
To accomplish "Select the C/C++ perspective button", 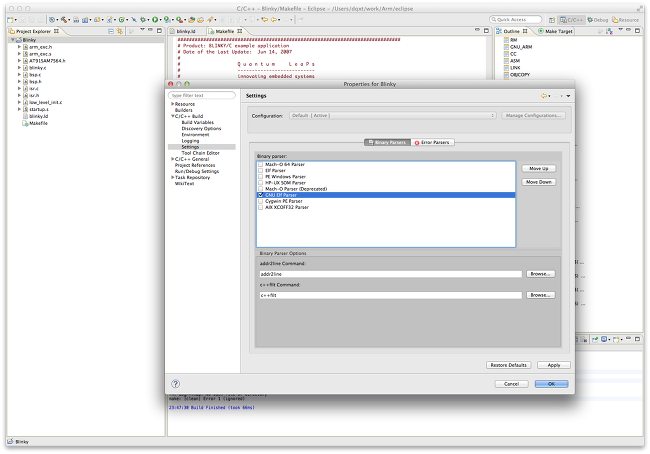I will pos(571,20).
